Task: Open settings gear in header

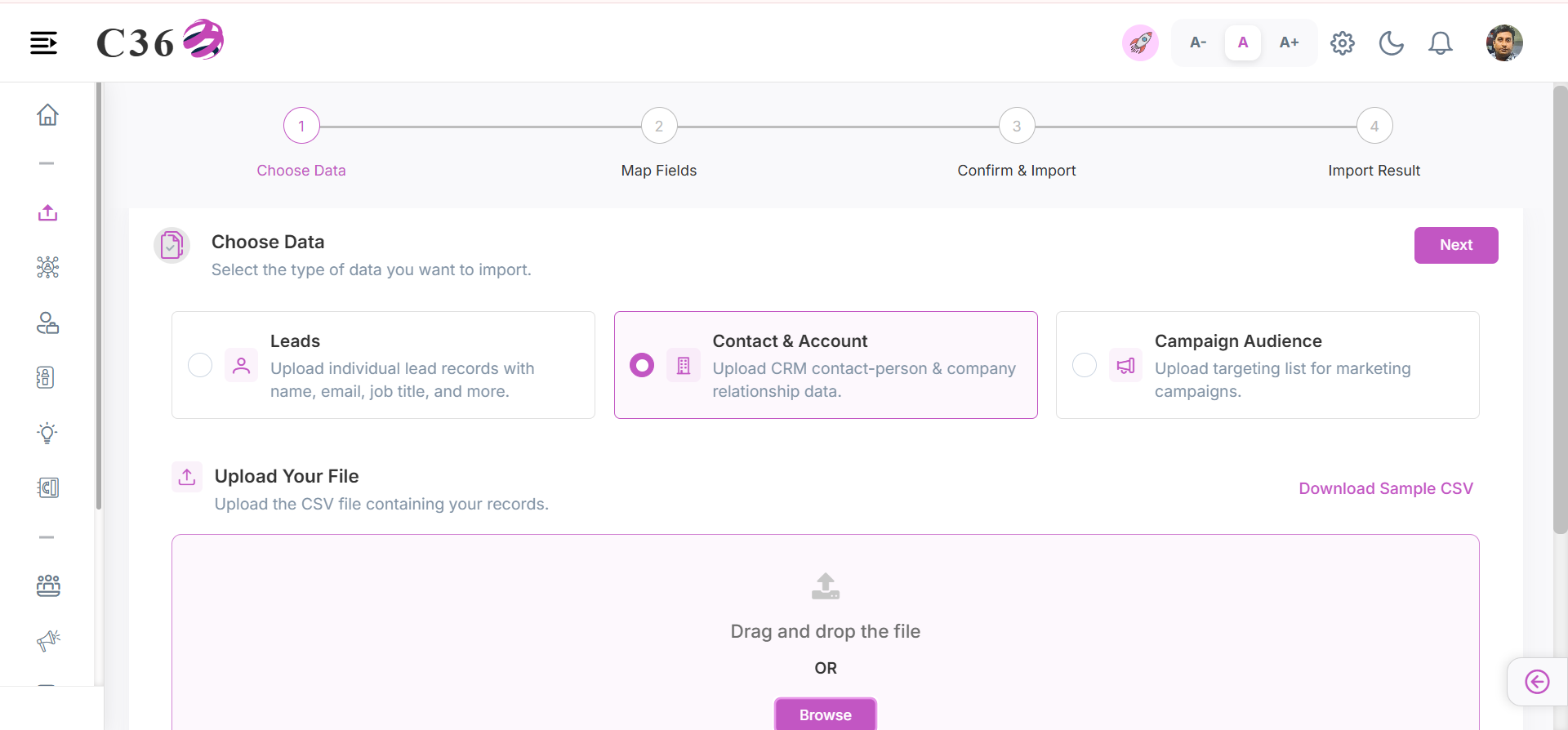Action: click(x=1343, y=42)
